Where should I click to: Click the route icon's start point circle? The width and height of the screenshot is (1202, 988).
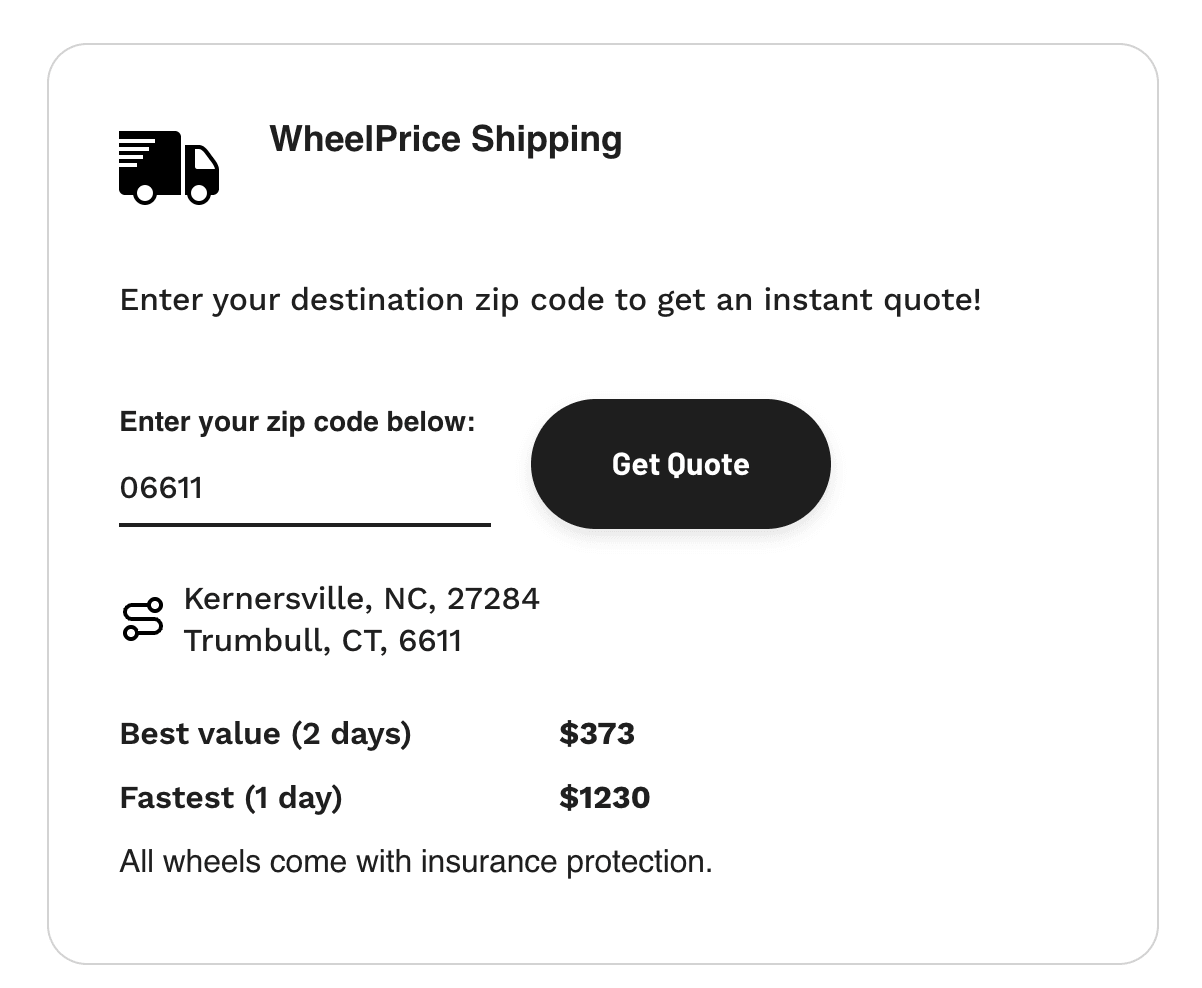(131, 633)
